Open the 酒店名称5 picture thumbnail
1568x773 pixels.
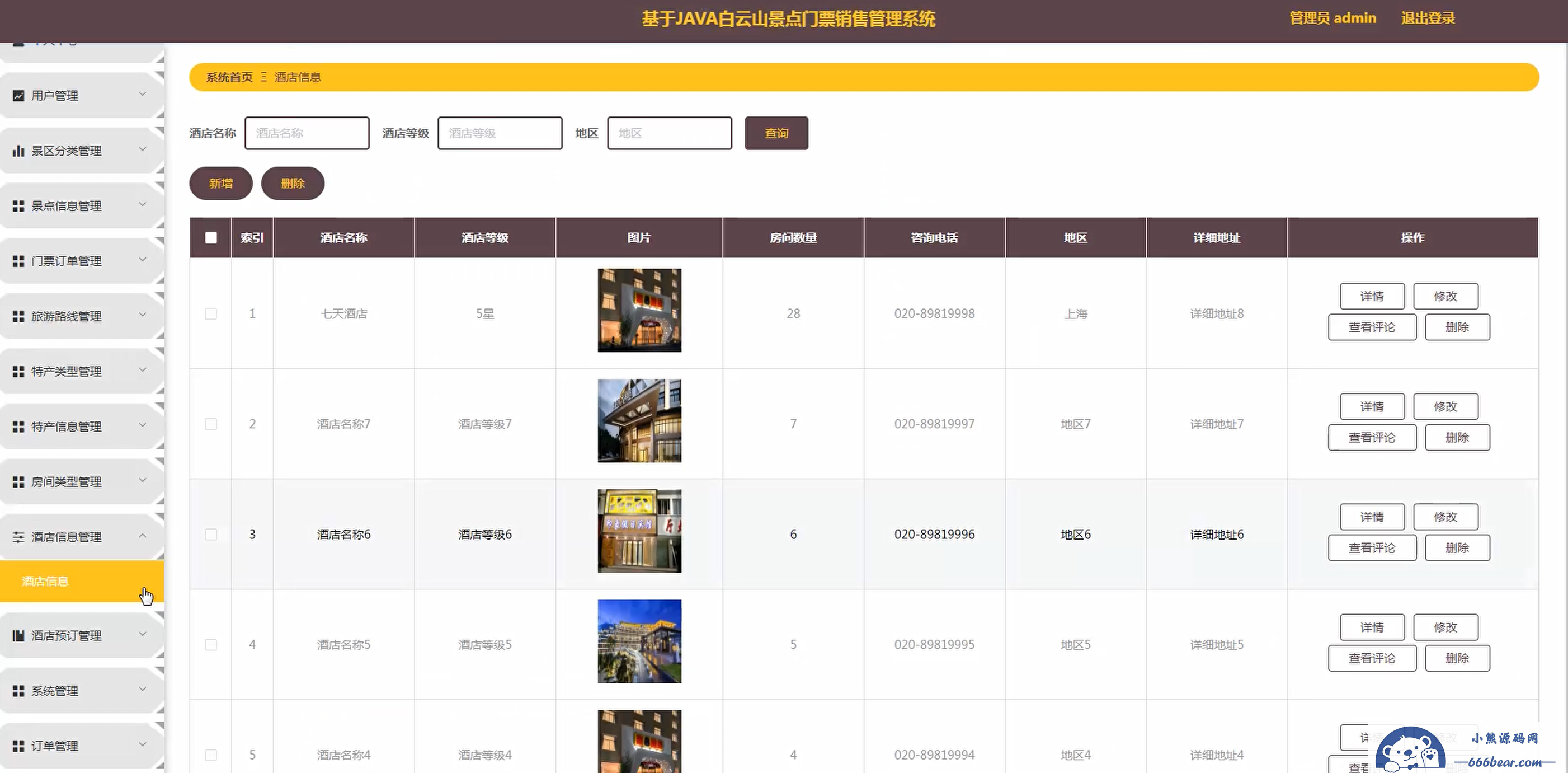[639, 641]
